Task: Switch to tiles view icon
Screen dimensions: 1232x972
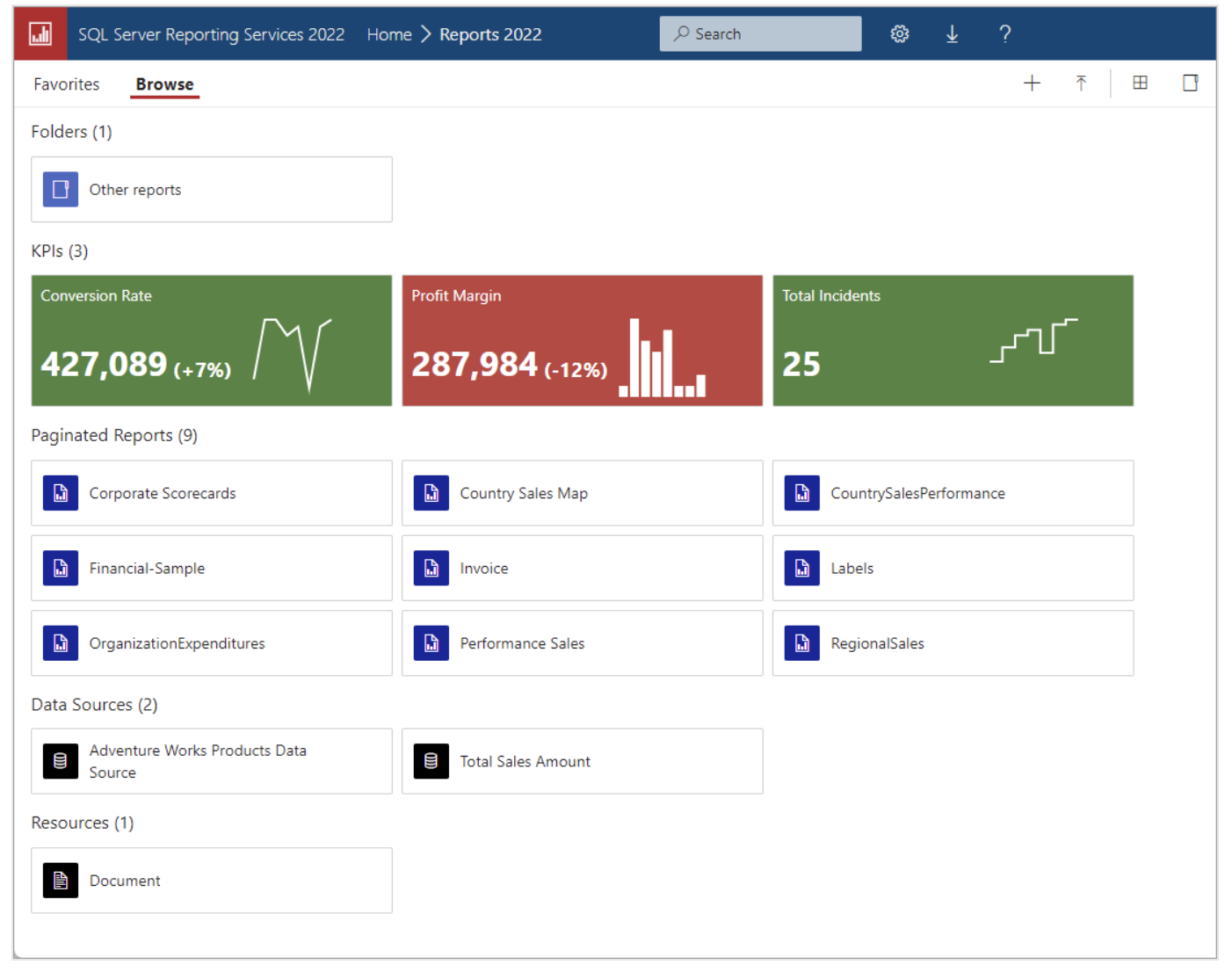Action: [1140, 83]
